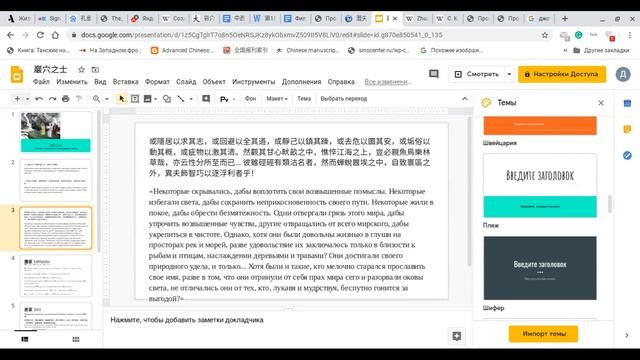640x360 pixels.
Task: Open the Справка menu
Action: (341, 82)
